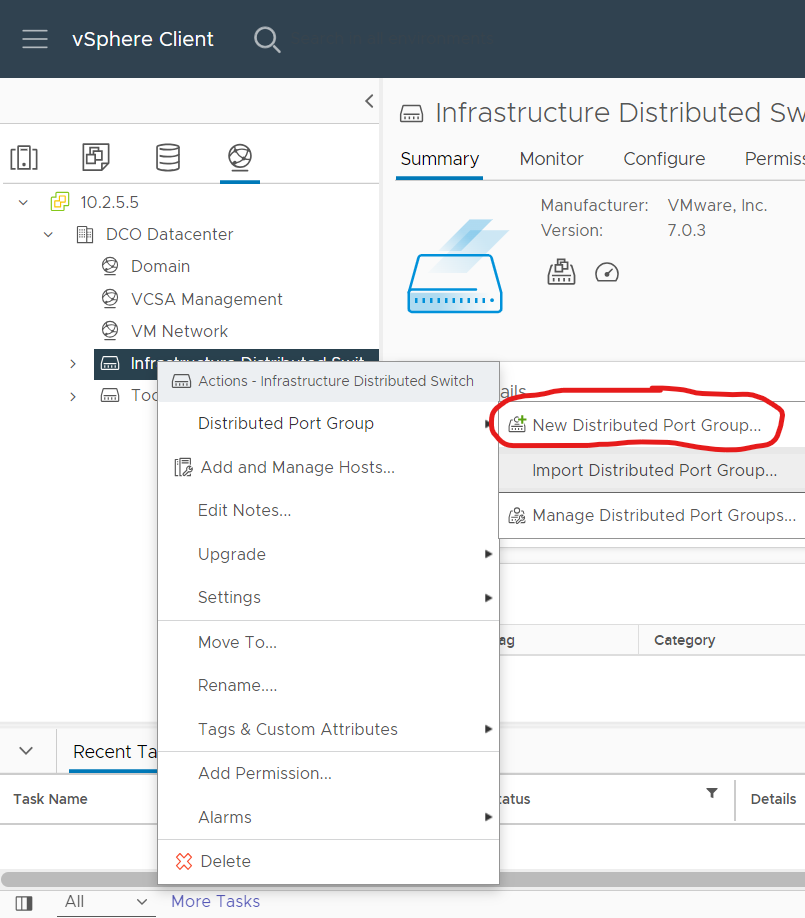Open the Alarms submenu
This screenshot has height=918, width=805.
point(328,817)
